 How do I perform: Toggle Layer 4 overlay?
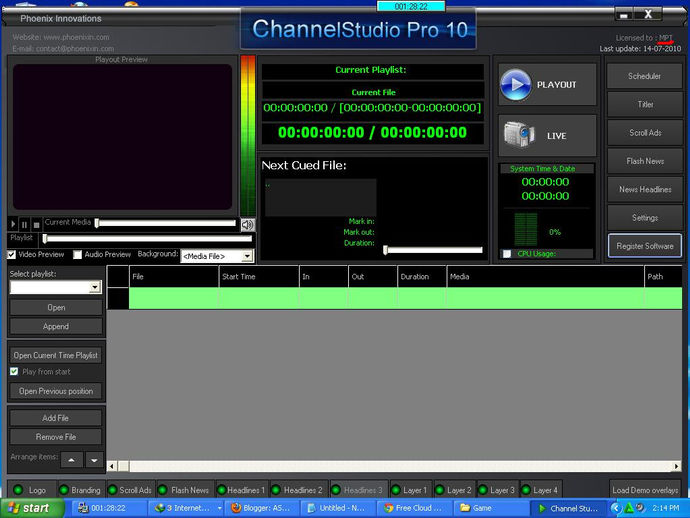(x=525, y=490)
